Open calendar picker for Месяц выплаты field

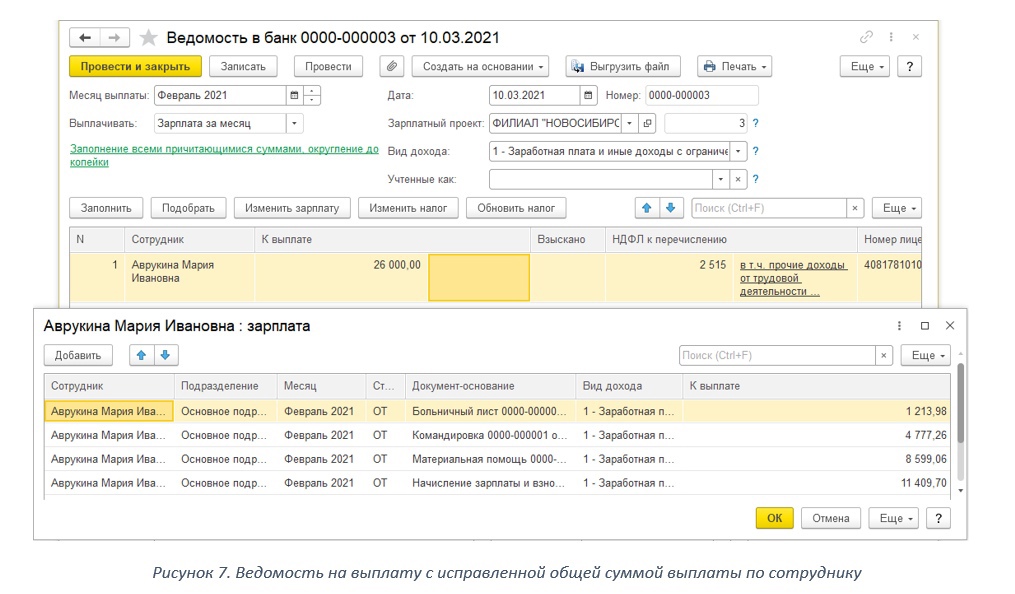[295, 95]
